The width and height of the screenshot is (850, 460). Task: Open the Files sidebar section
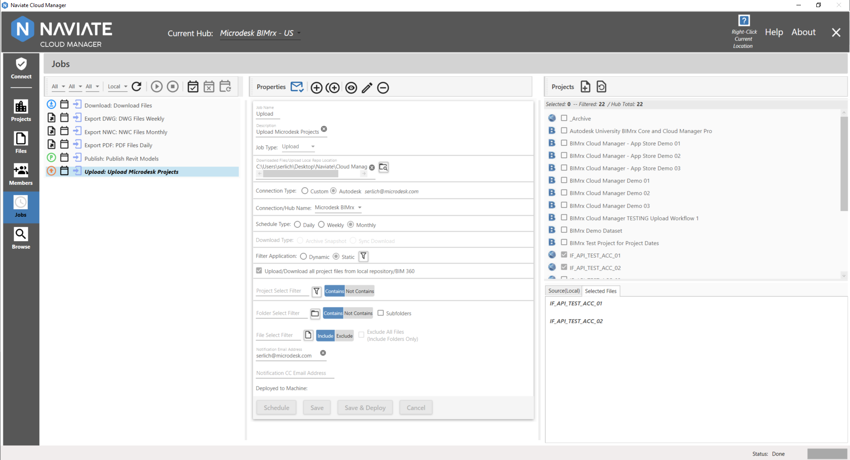tap(21, 142)
